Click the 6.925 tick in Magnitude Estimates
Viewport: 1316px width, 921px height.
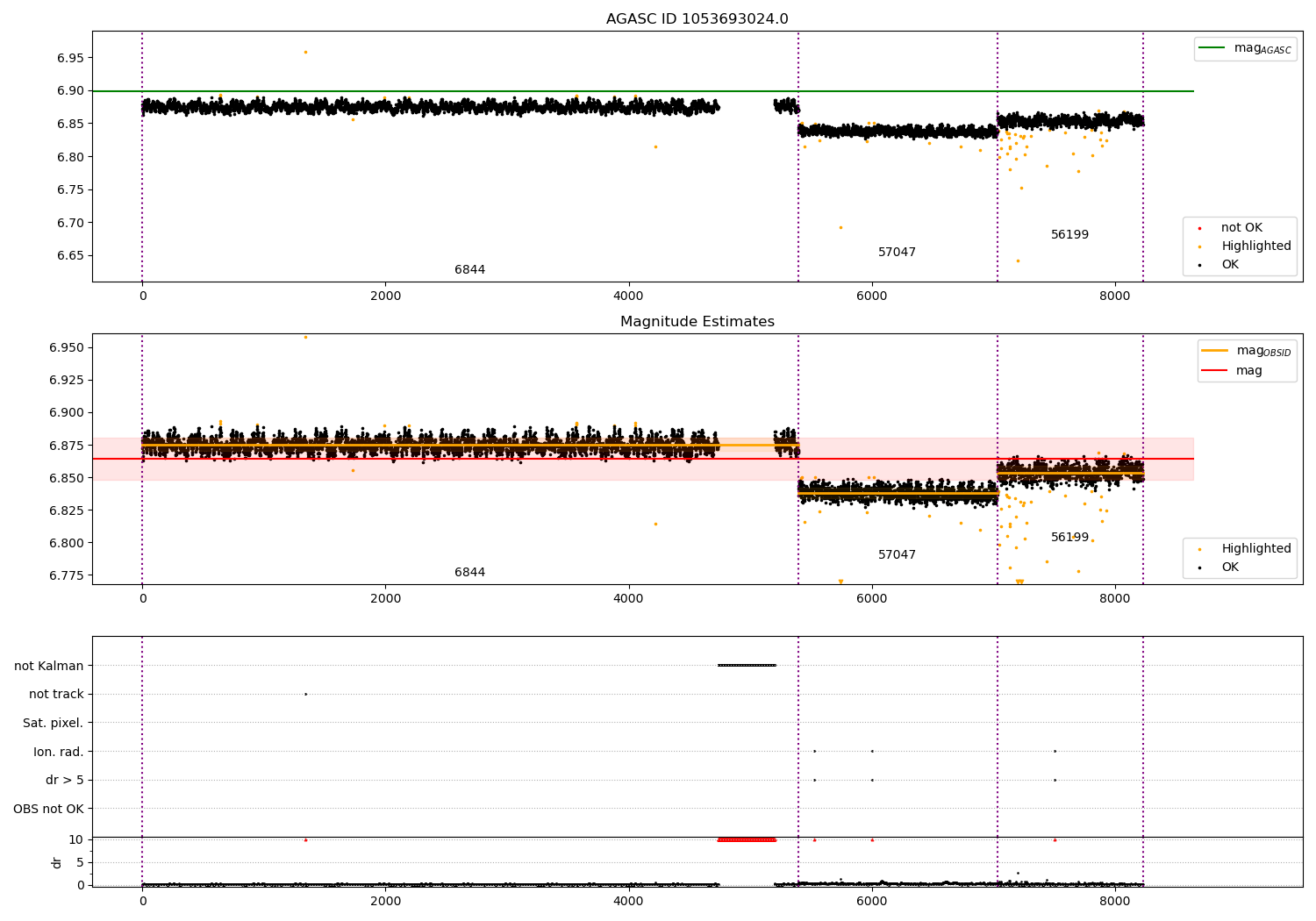tap(66, 380)
